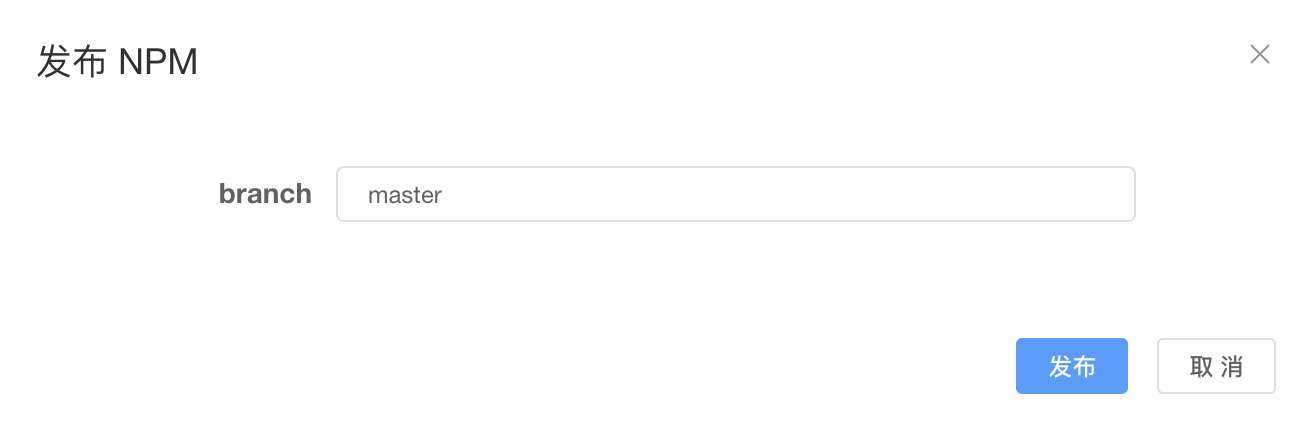Publish the master branch to NPM

click(x=1071, y=366)
